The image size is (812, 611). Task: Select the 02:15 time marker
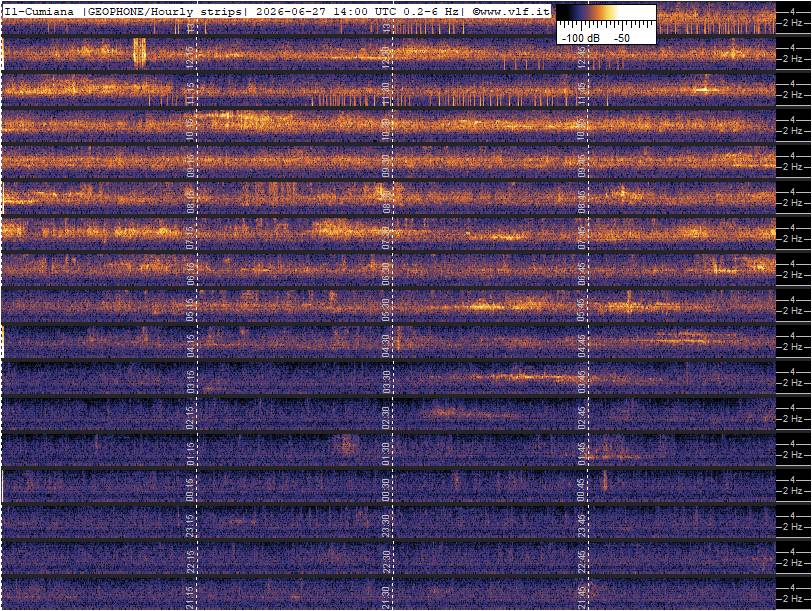click(190, 417)
